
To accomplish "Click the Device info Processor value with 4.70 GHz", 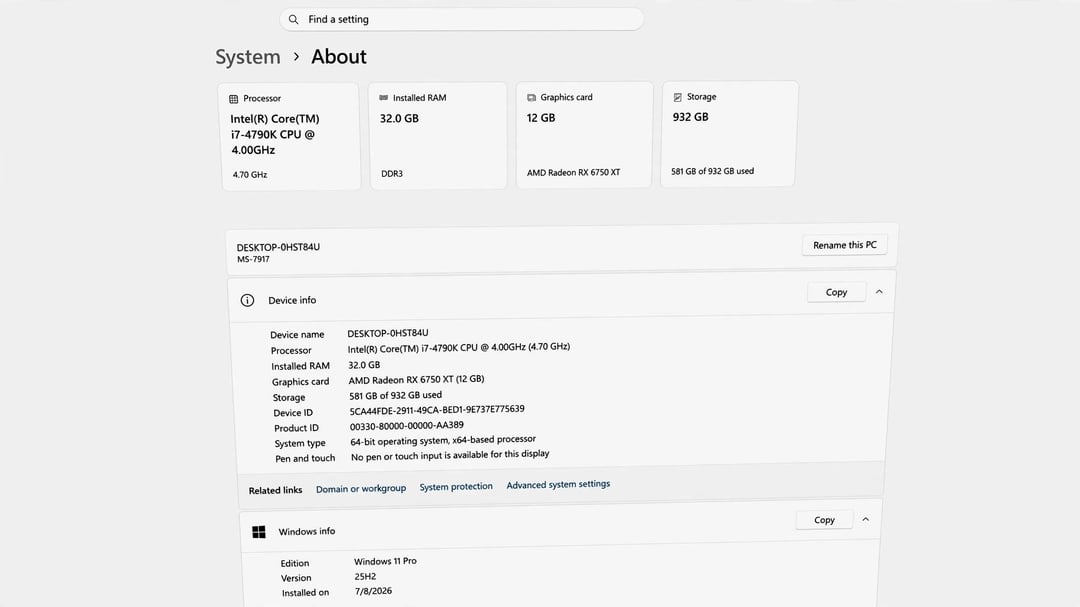I will coord(459,348).
